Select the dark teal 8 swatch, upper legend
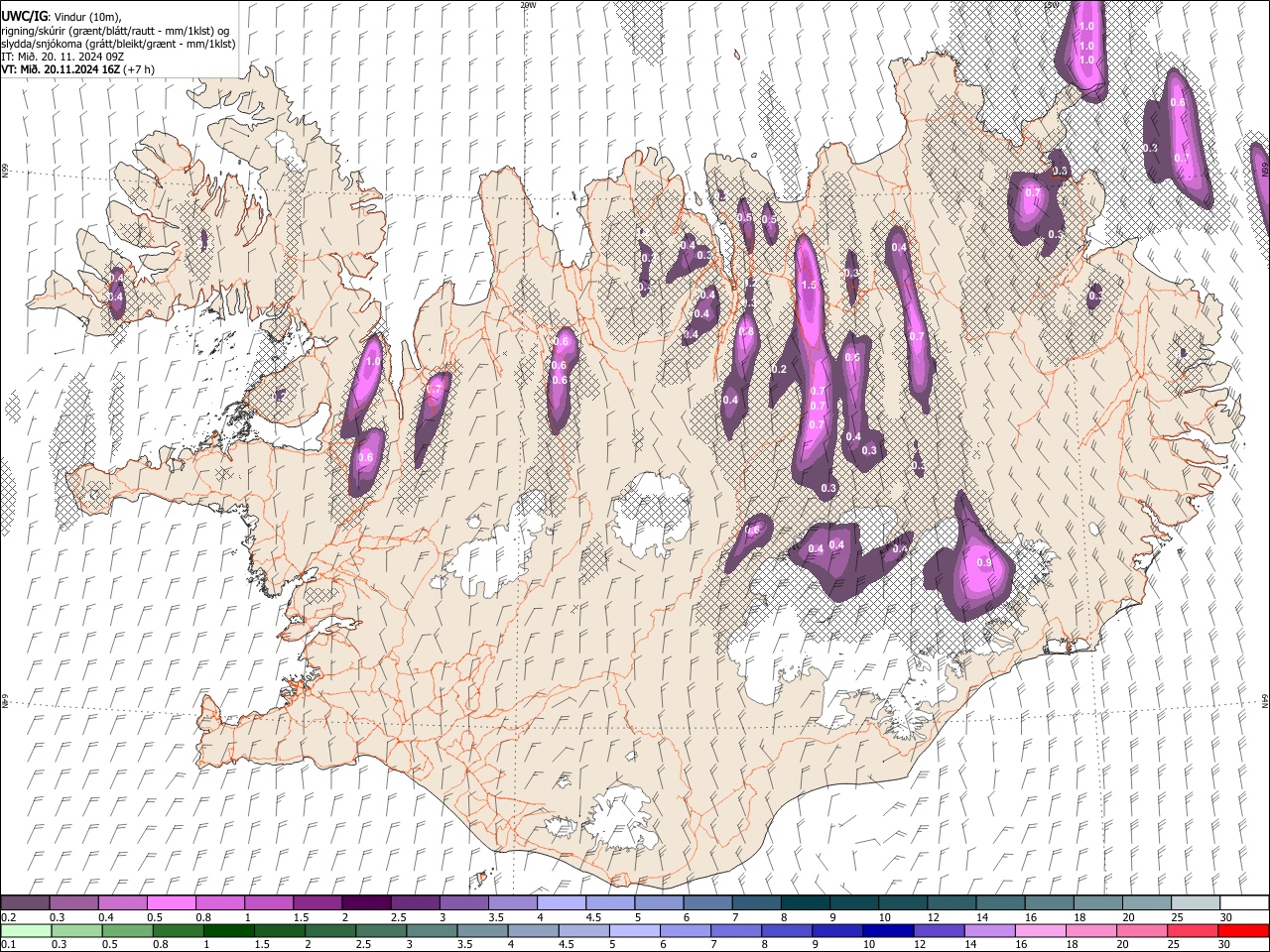1270x952 pixels. tap(805, 902)
